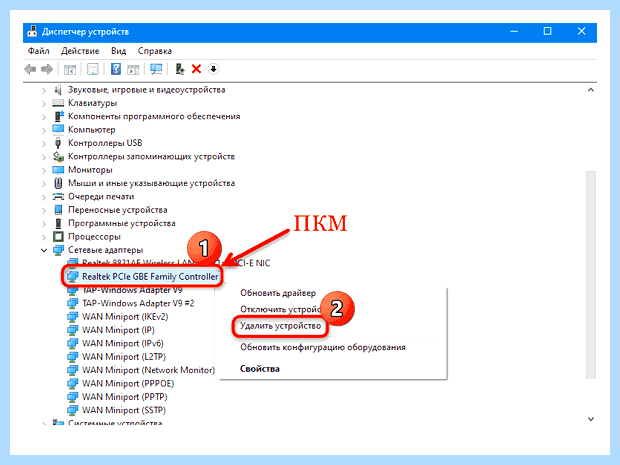Expand the Мониторы node
620x465 pixels.
(x=44, y=170)
